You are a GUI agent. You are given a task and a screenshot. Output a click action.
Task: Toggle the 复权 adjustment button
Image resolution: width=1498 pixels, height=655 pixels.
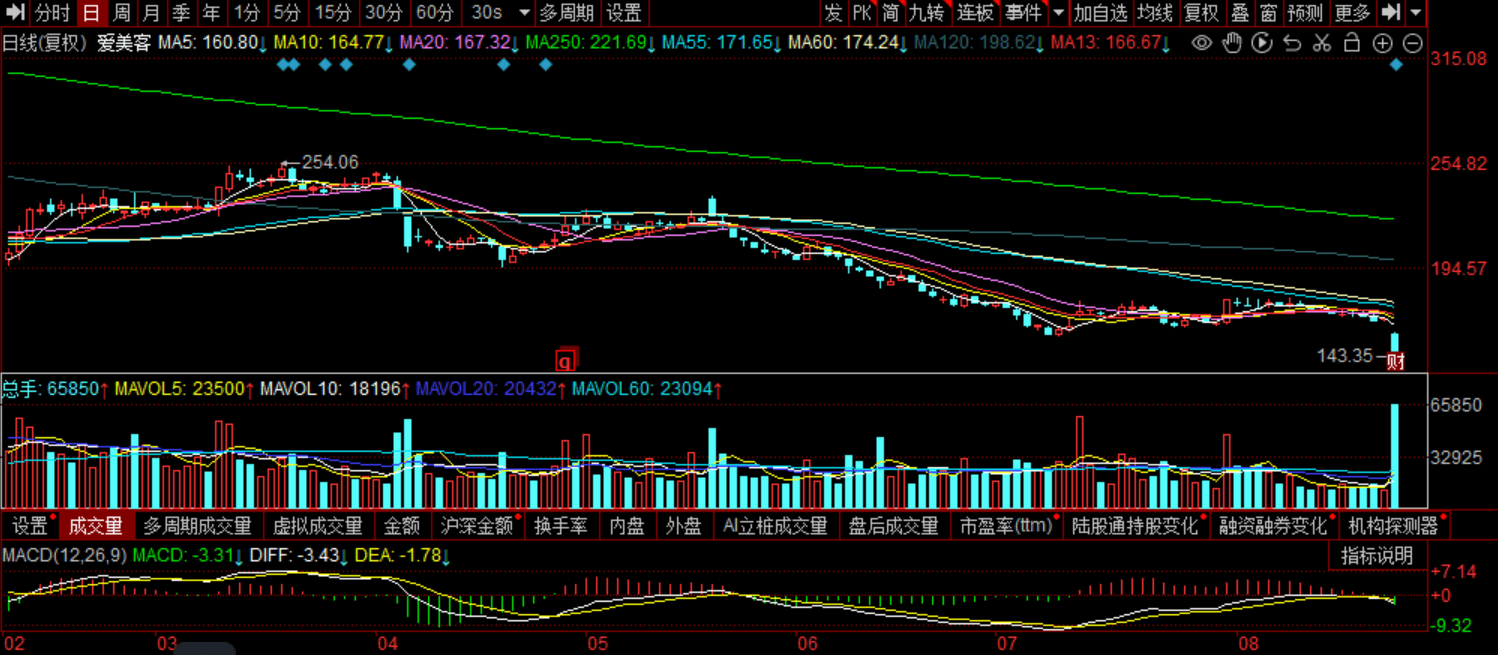click(x=1201, y=13)
